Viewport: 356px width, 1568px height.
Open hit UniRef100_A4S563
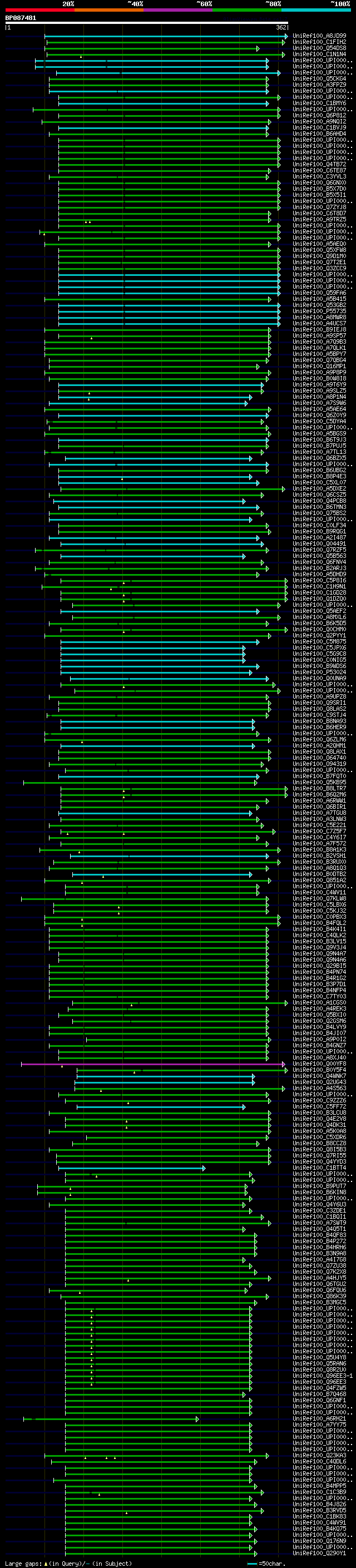[319, 1089]
